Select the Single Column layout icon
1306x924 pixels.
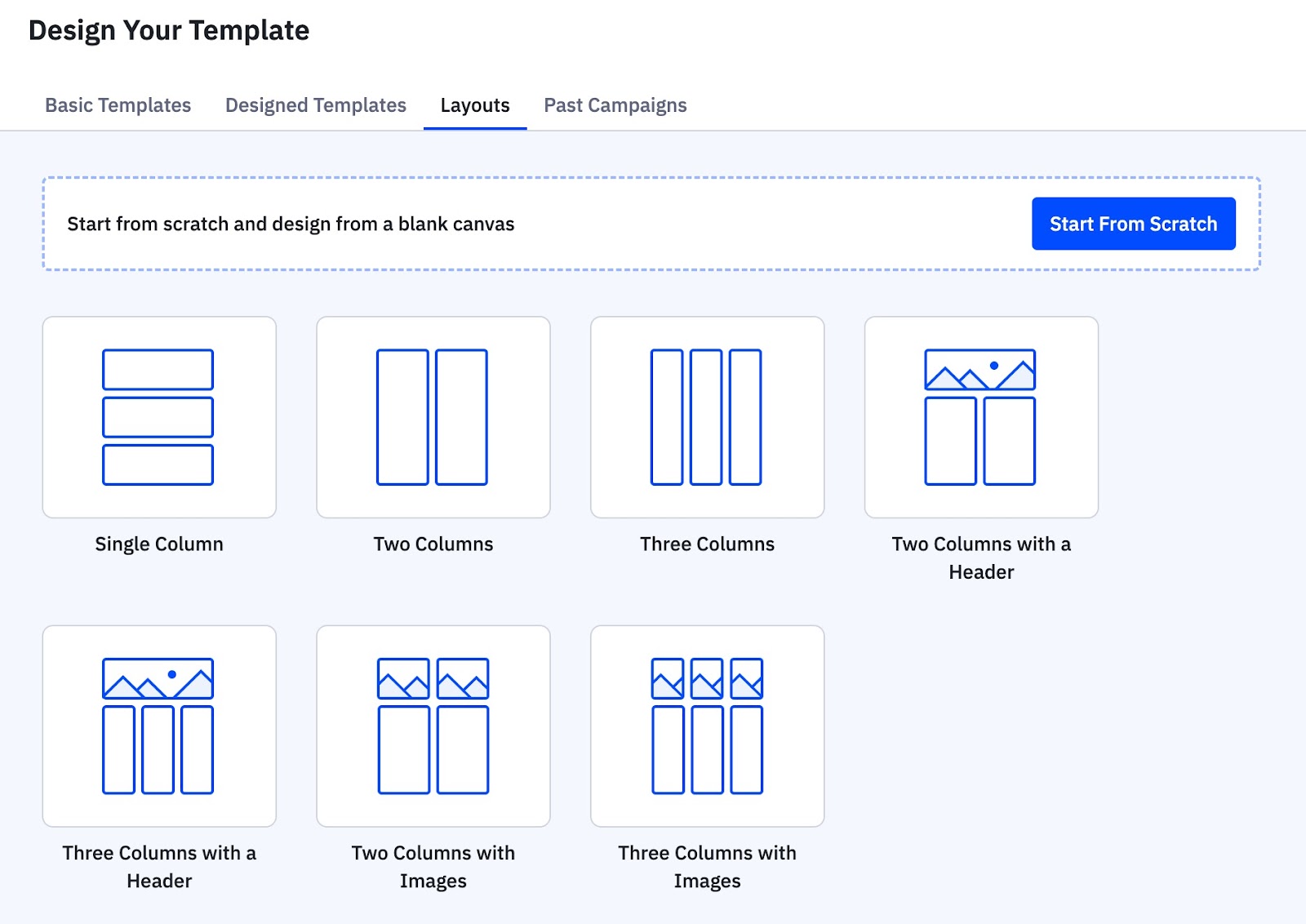158,417
